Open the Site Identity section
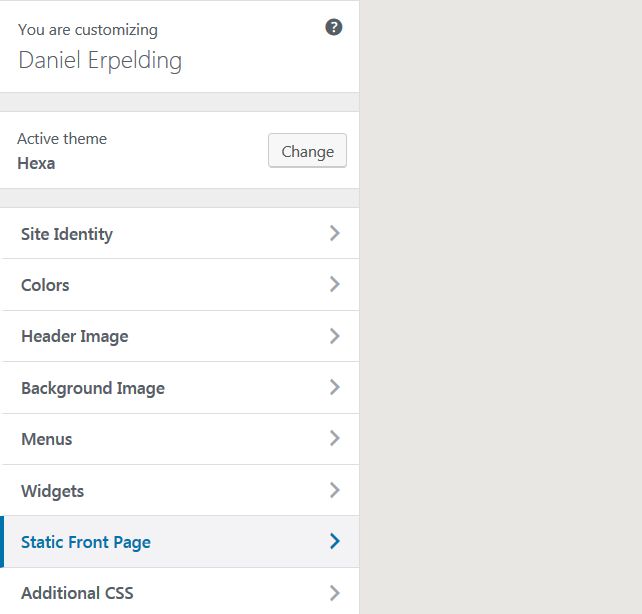Image resolution: width=642 pixels, height=614 pixels. (x=67, y=234)
